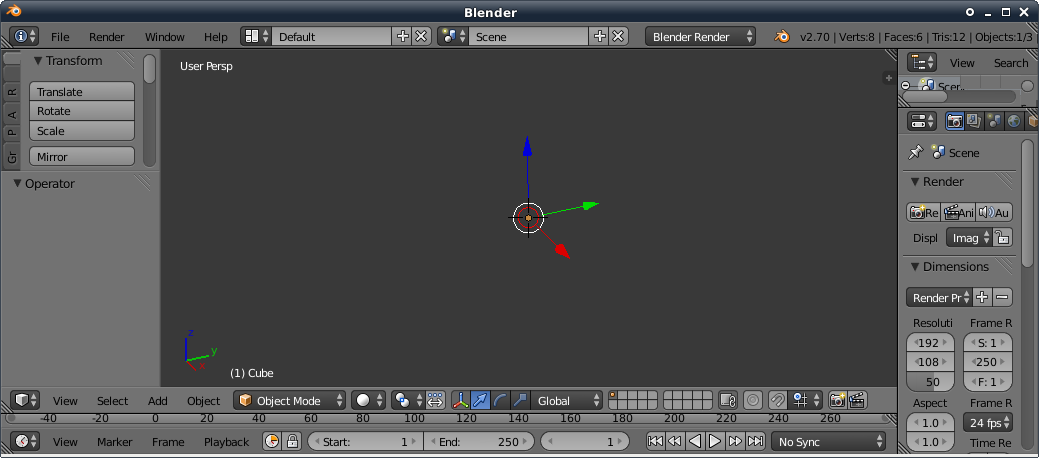Open the viewport Object menu
1039x458 pixels.
point(203,401)
